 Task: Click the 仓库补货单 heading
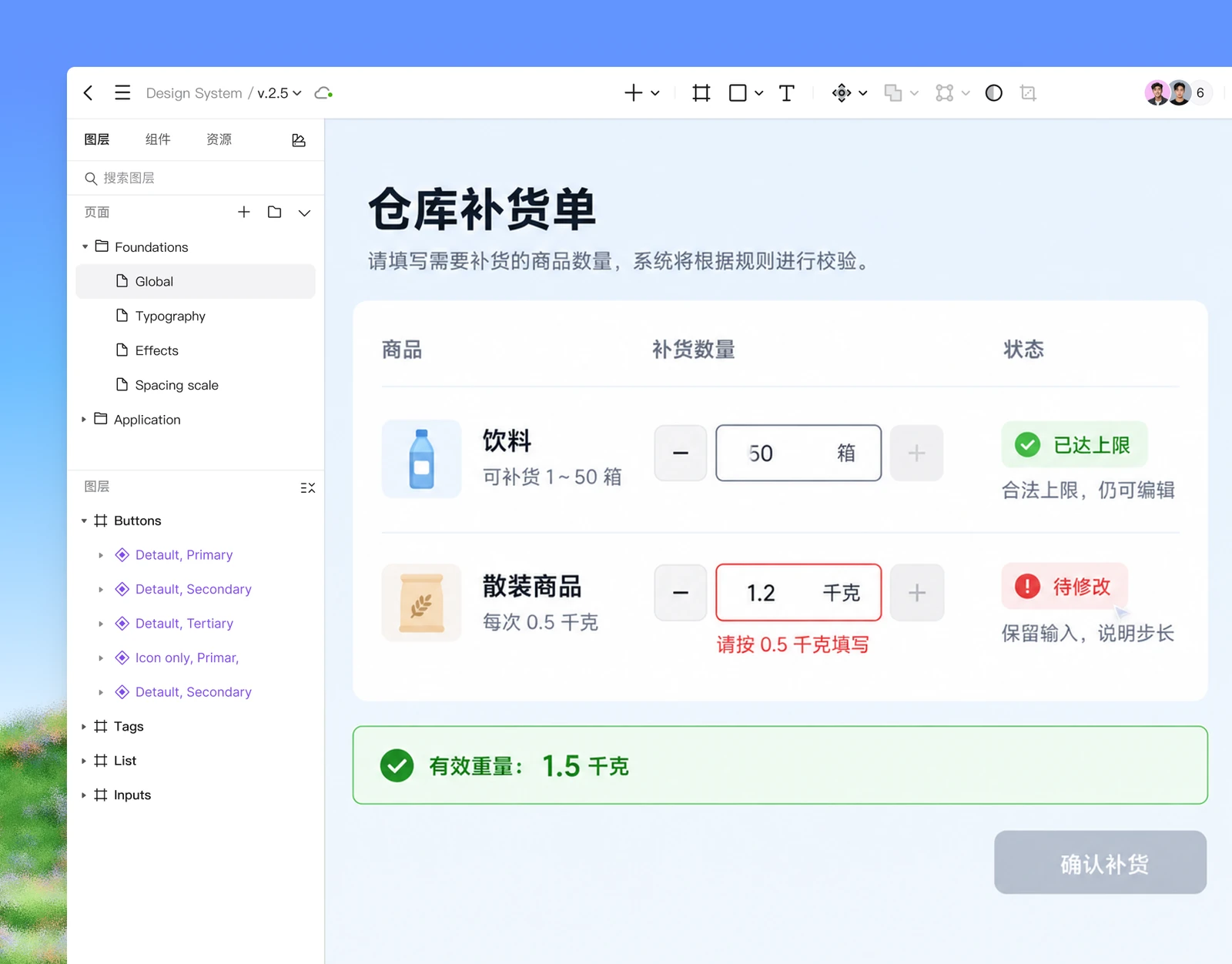tap(482, 209)
